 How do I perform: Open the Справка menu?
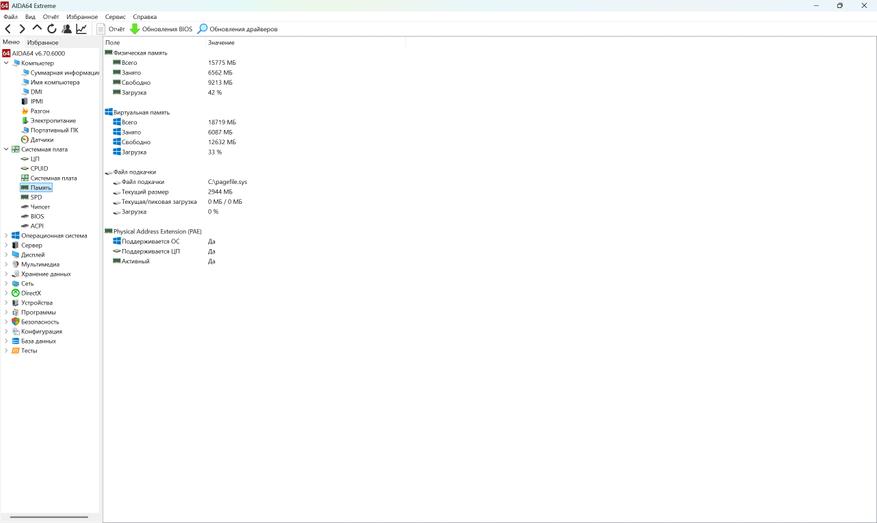pyautogui.click(x=145, y=17)
